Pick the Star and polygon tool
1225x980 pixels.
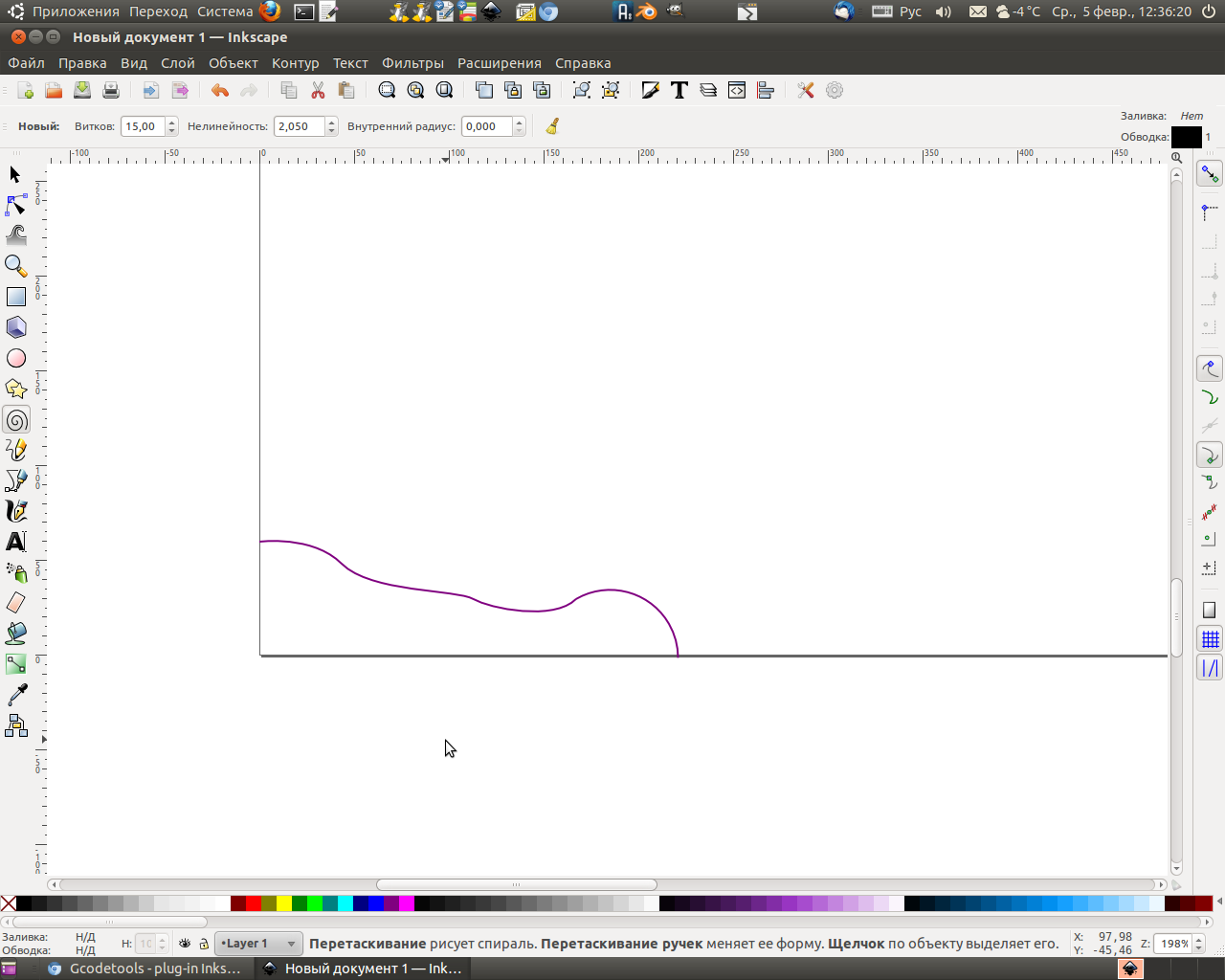point(15,389)
